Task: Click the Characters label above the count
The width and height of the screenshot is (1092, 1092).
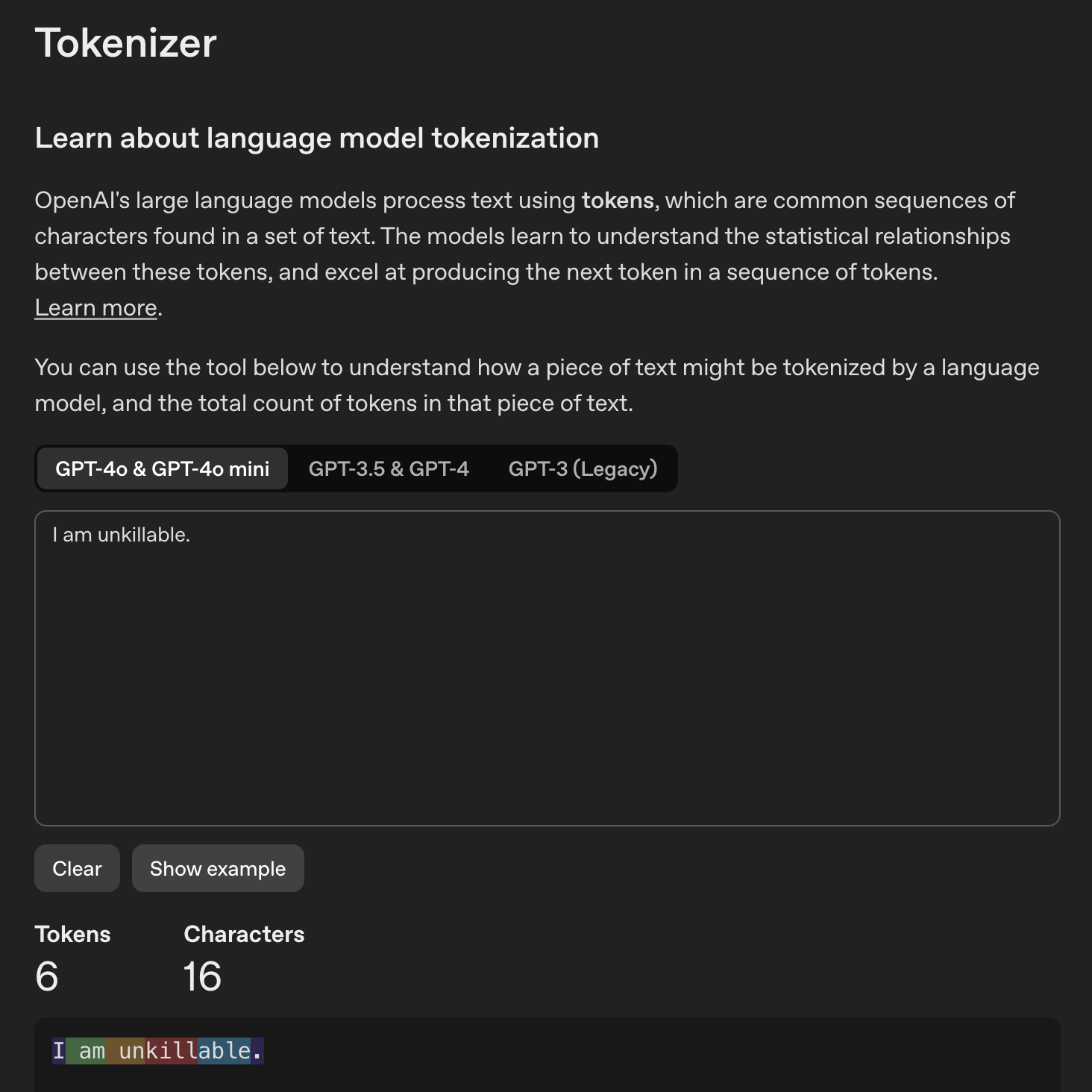Action: coord(244,934)
